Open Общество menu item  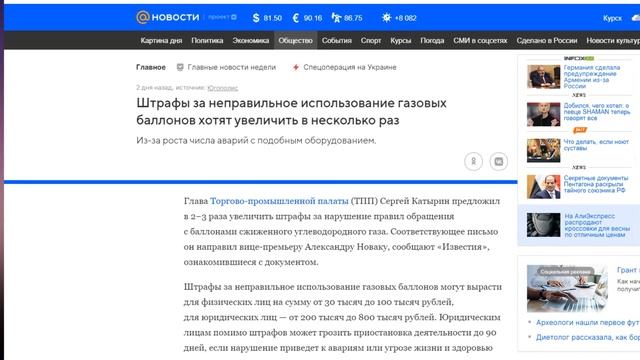(x=296, y=40)
